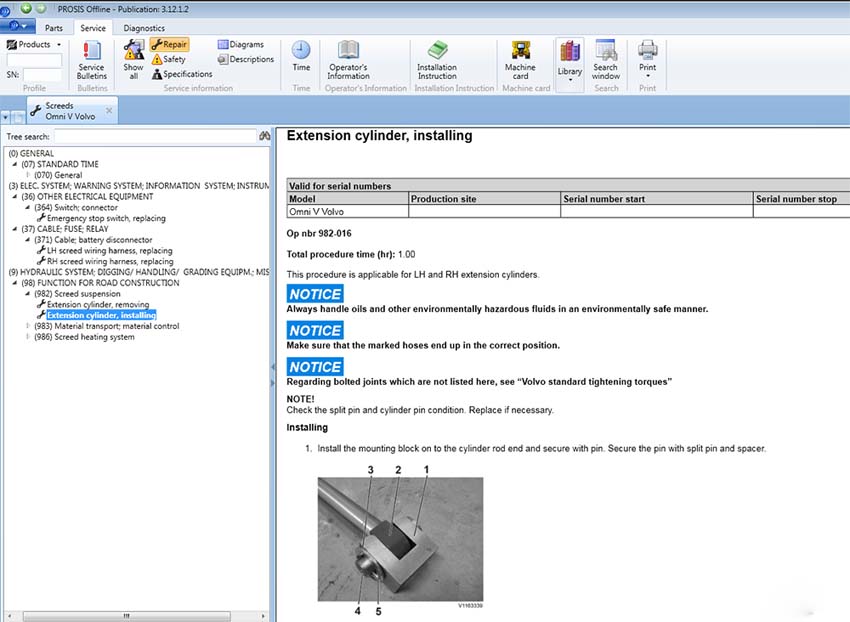Select (0) GENERAL tree node
Screen dimensions: 850x622
[x=31, y=153]
